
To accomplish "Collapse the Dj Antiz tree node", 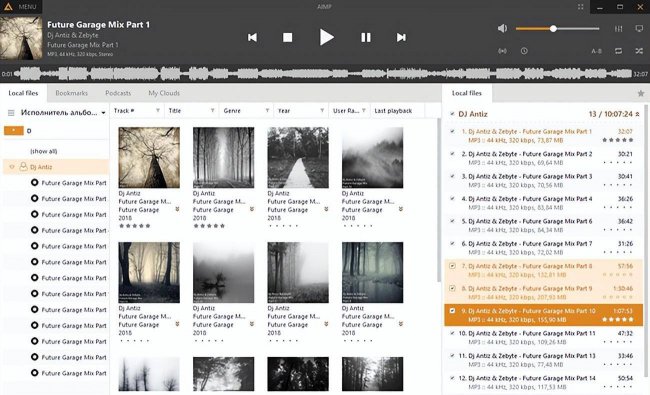I will click(x=12, y=167).
